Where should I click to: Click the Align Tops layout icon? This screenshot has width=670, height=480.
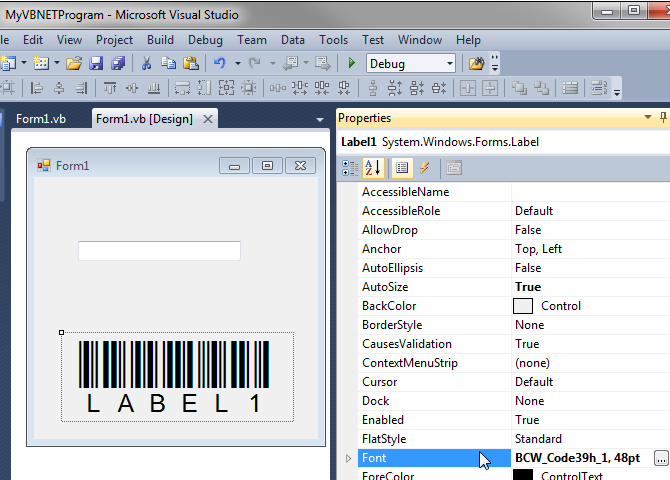click(x=110, y=88)
